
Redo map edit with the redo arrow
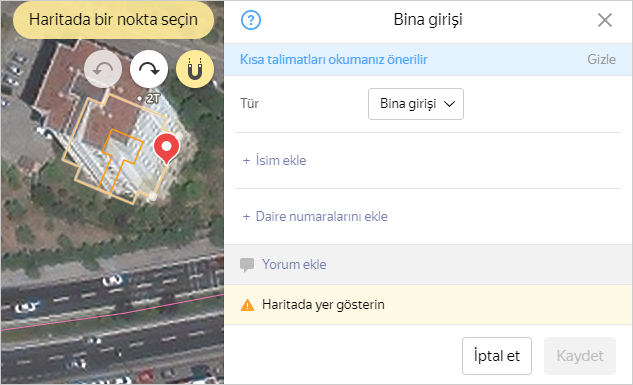(x=149, y=69)
